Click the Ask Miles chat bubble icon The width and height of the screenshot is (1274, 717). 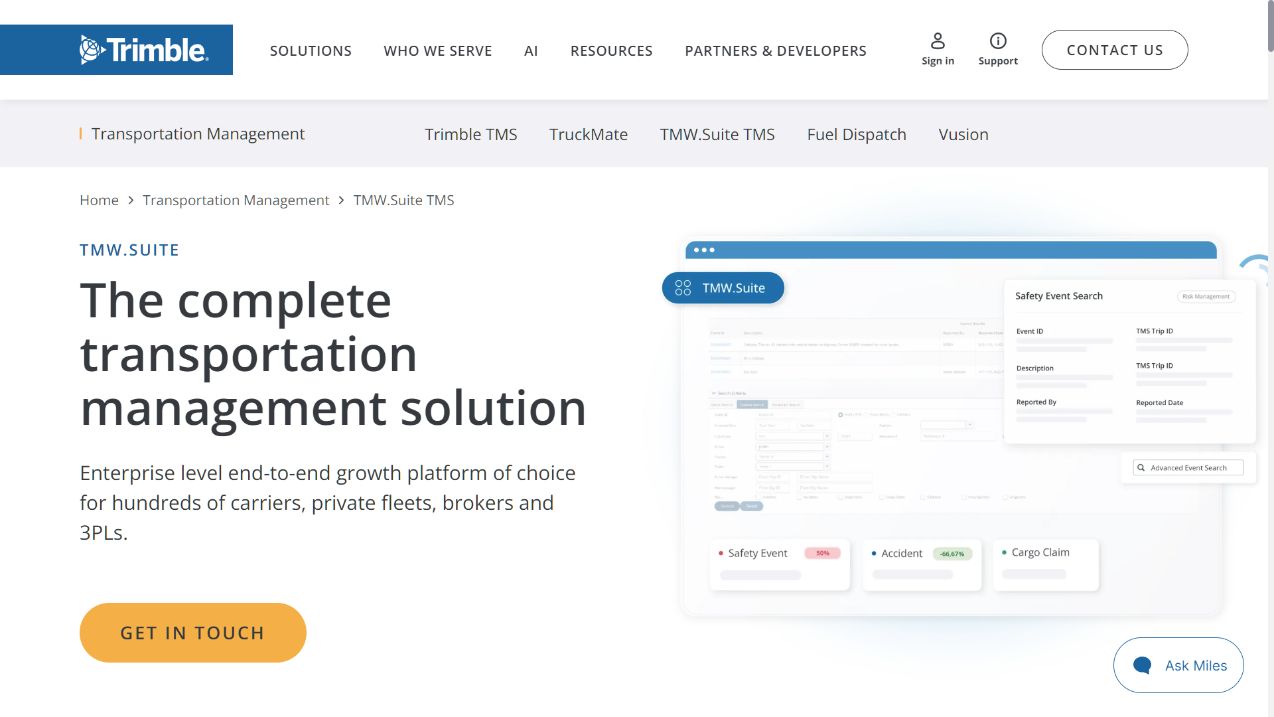[1142, 665]
